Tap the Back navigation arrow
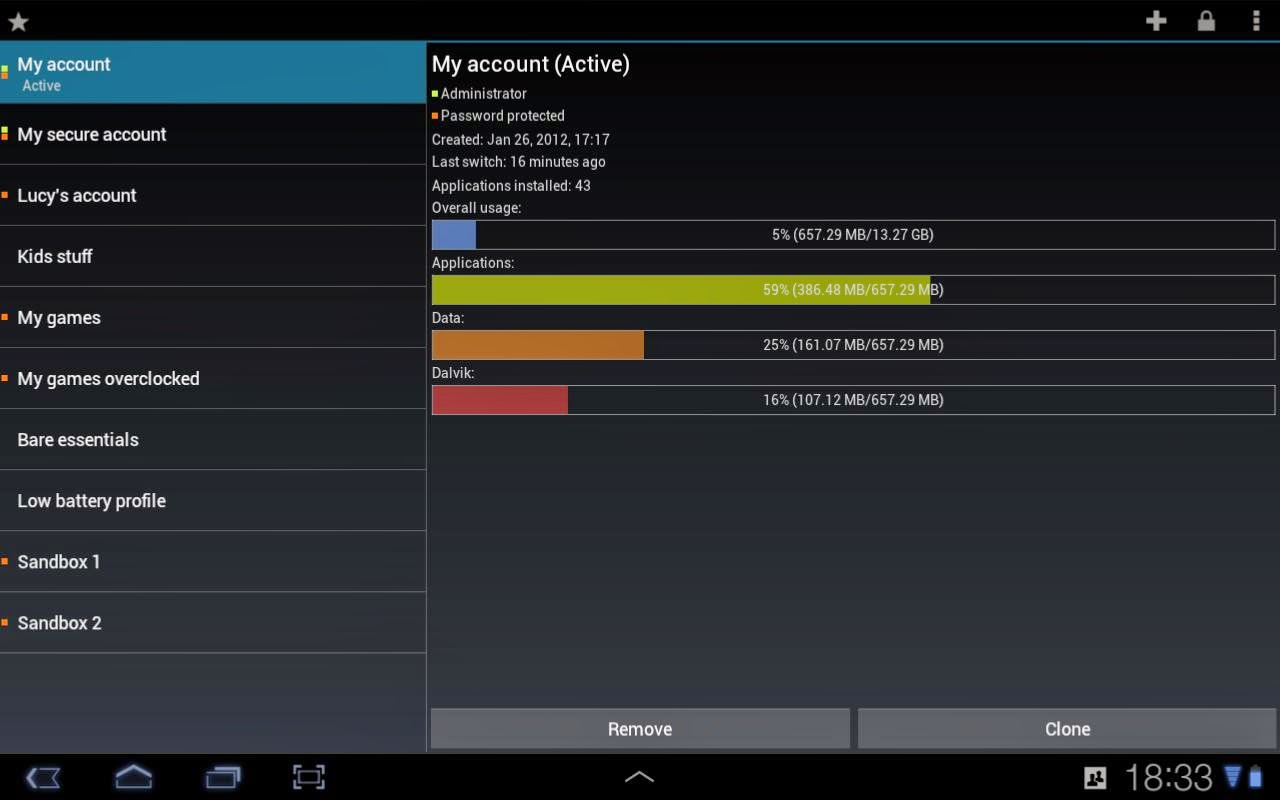 pyautogui.click(x=43, y=777)
